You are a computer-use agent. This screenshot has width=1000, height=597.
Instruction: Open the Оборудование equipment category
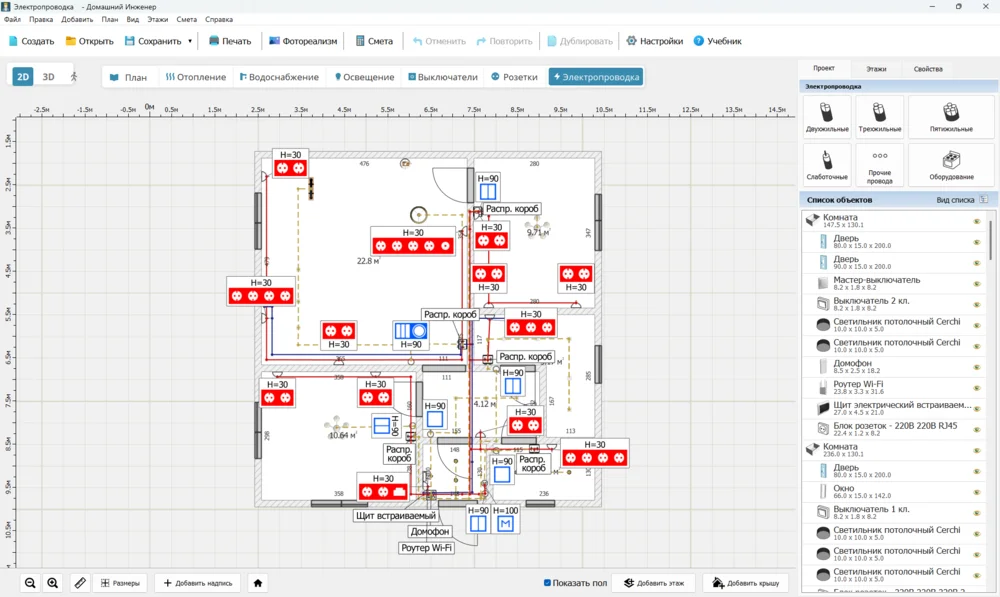click(x=951, y=164)
